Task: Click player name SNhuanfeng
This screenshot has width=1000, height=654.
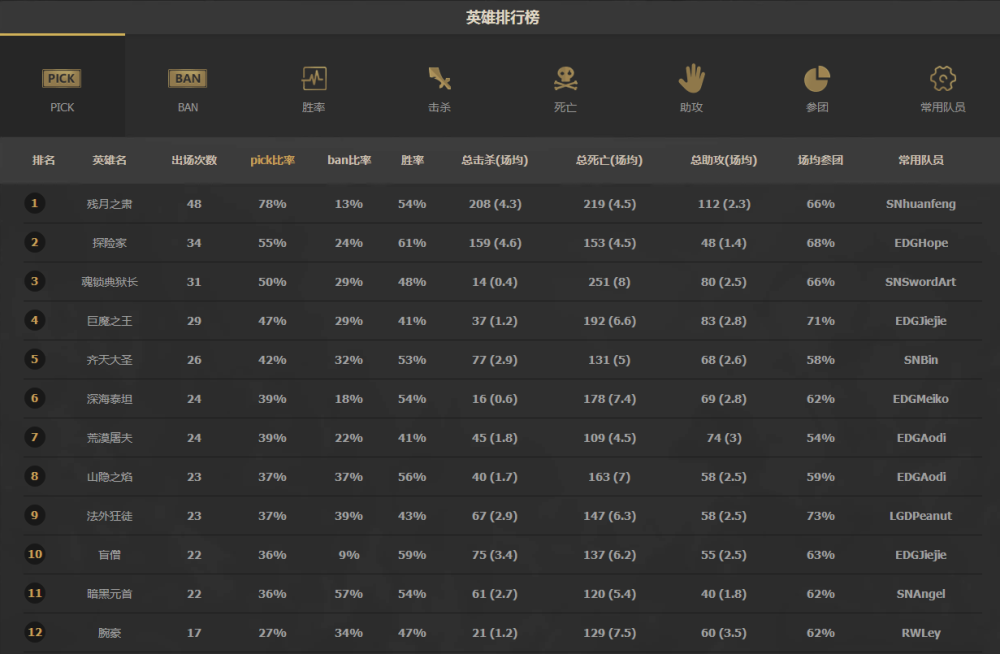Action: (x=921, y=204)
